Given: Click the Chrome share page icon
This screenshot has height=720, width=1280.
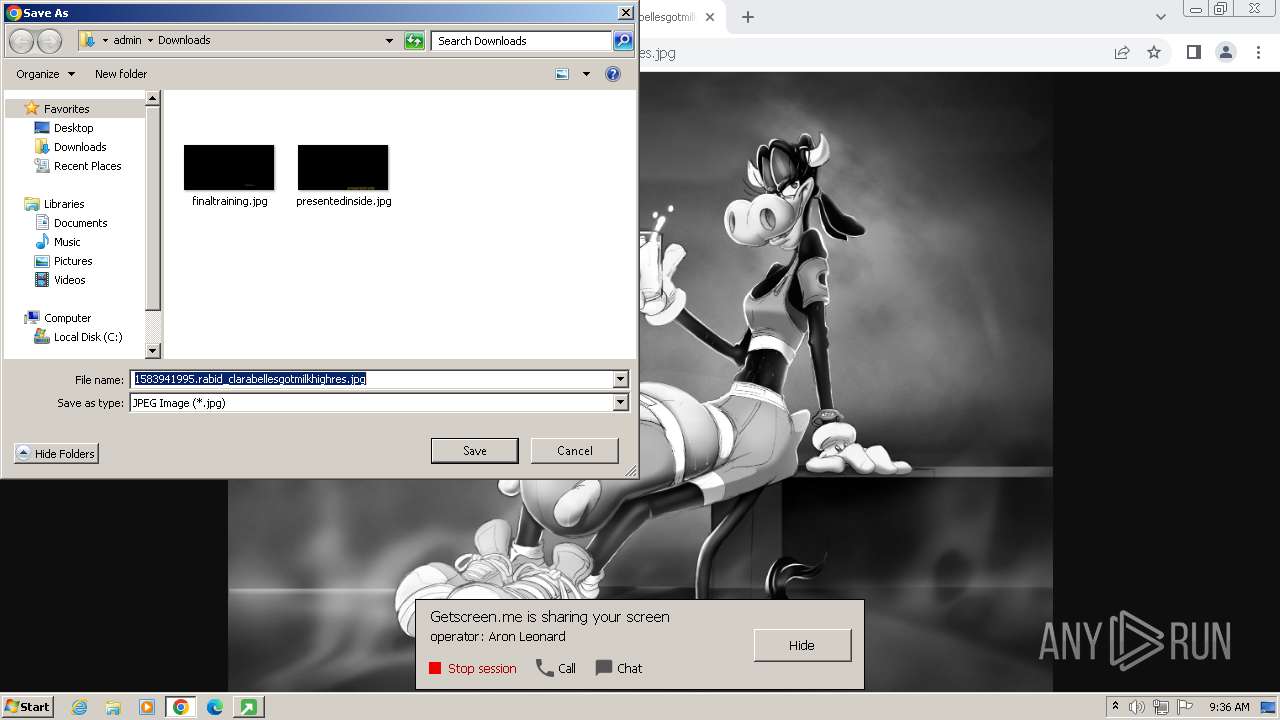Looking at the screenshot, I should tap(1122, 53).
